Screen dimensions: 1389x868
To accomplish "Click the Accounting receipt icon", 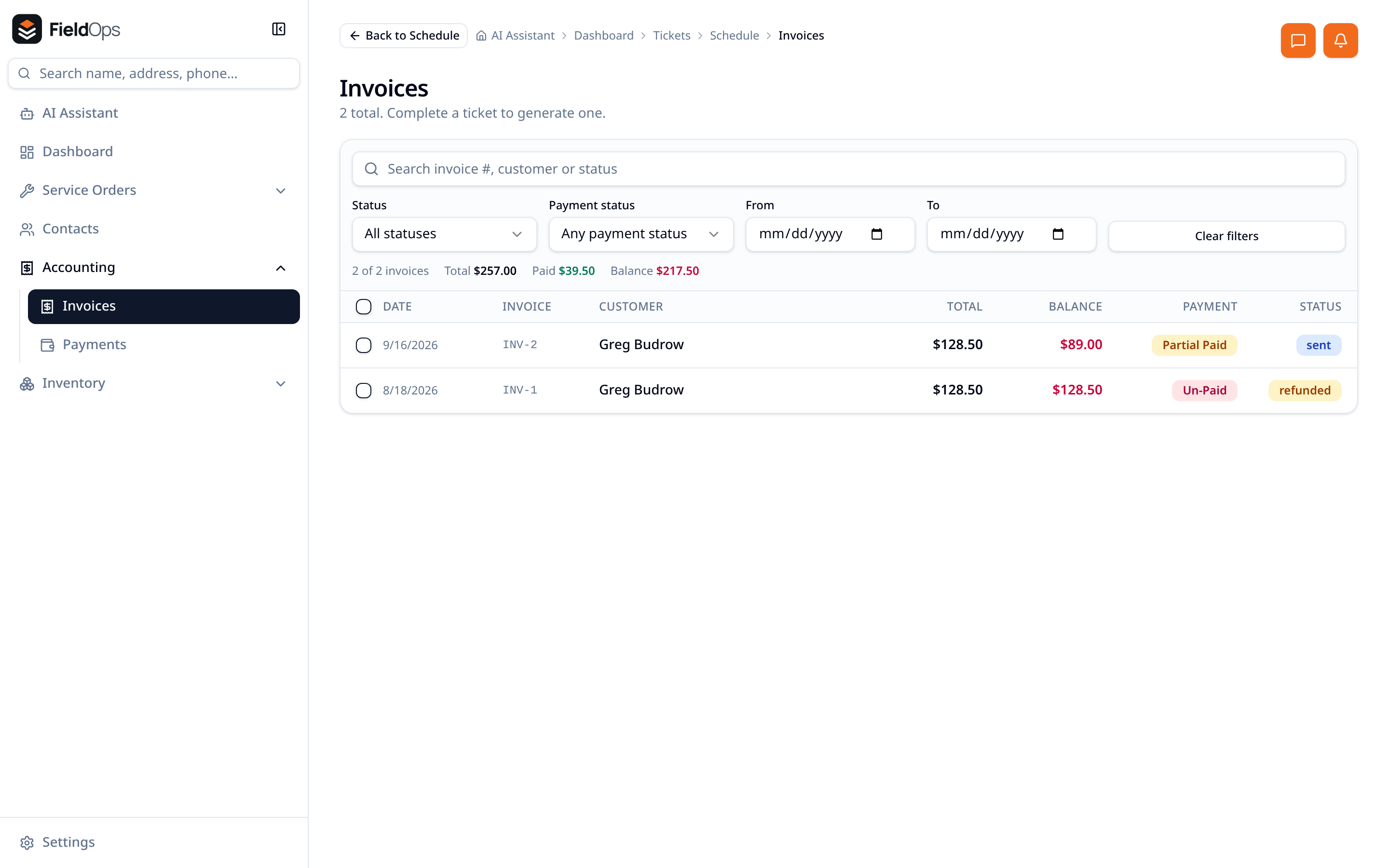I will click(27, 268).
